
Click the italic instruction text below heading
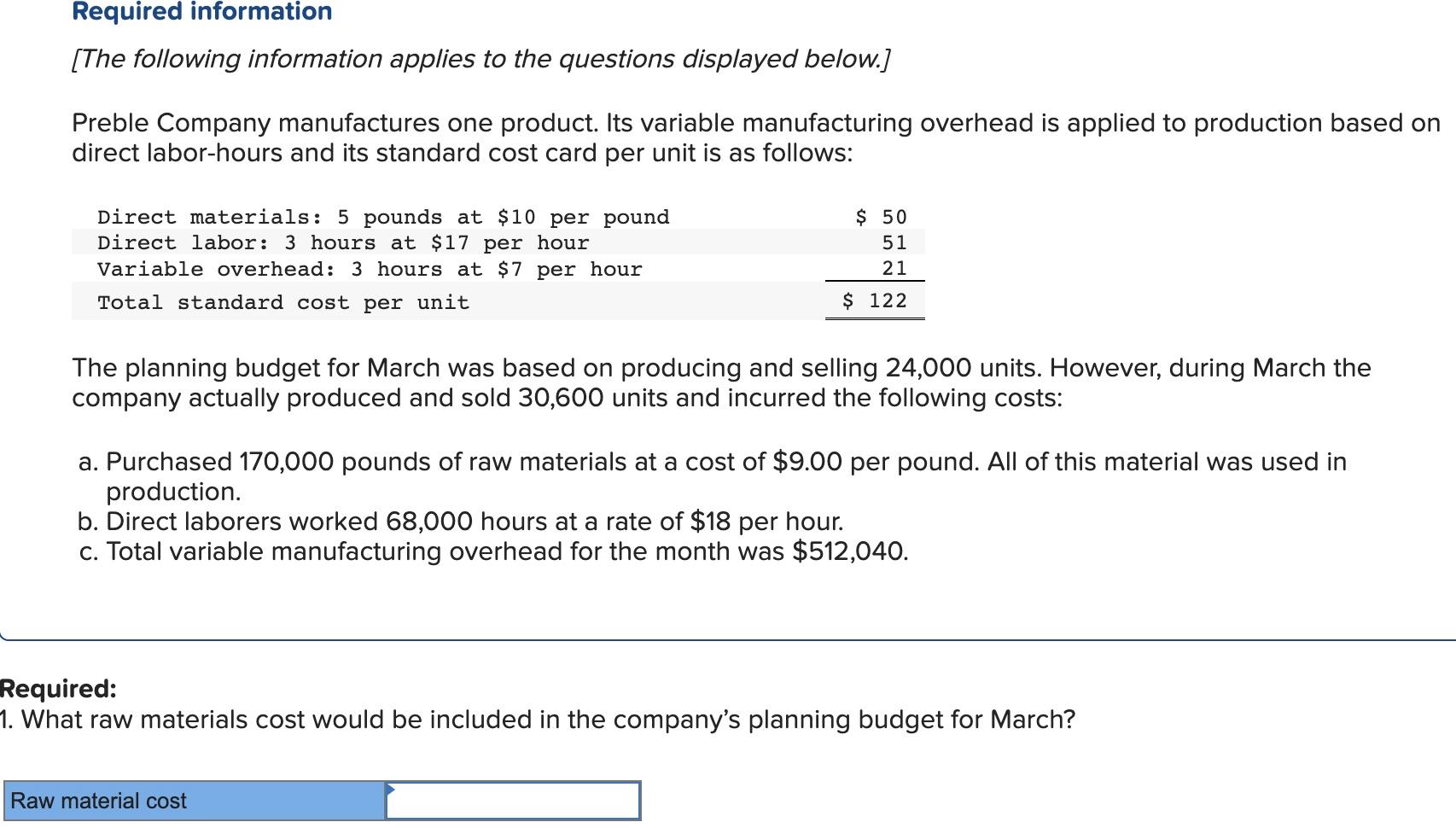pos(481,59)
